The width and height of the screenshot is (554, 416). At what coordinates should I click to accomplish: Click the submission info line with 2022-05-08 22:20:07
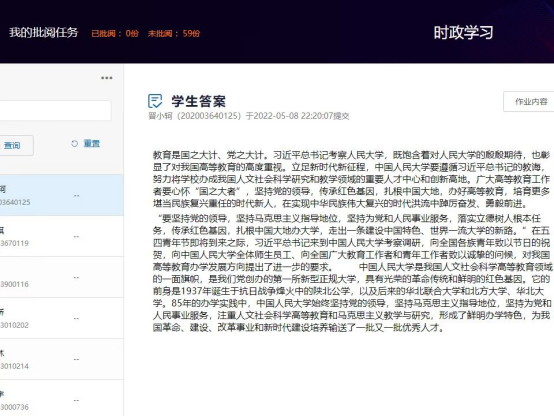[x=249, y=116]
